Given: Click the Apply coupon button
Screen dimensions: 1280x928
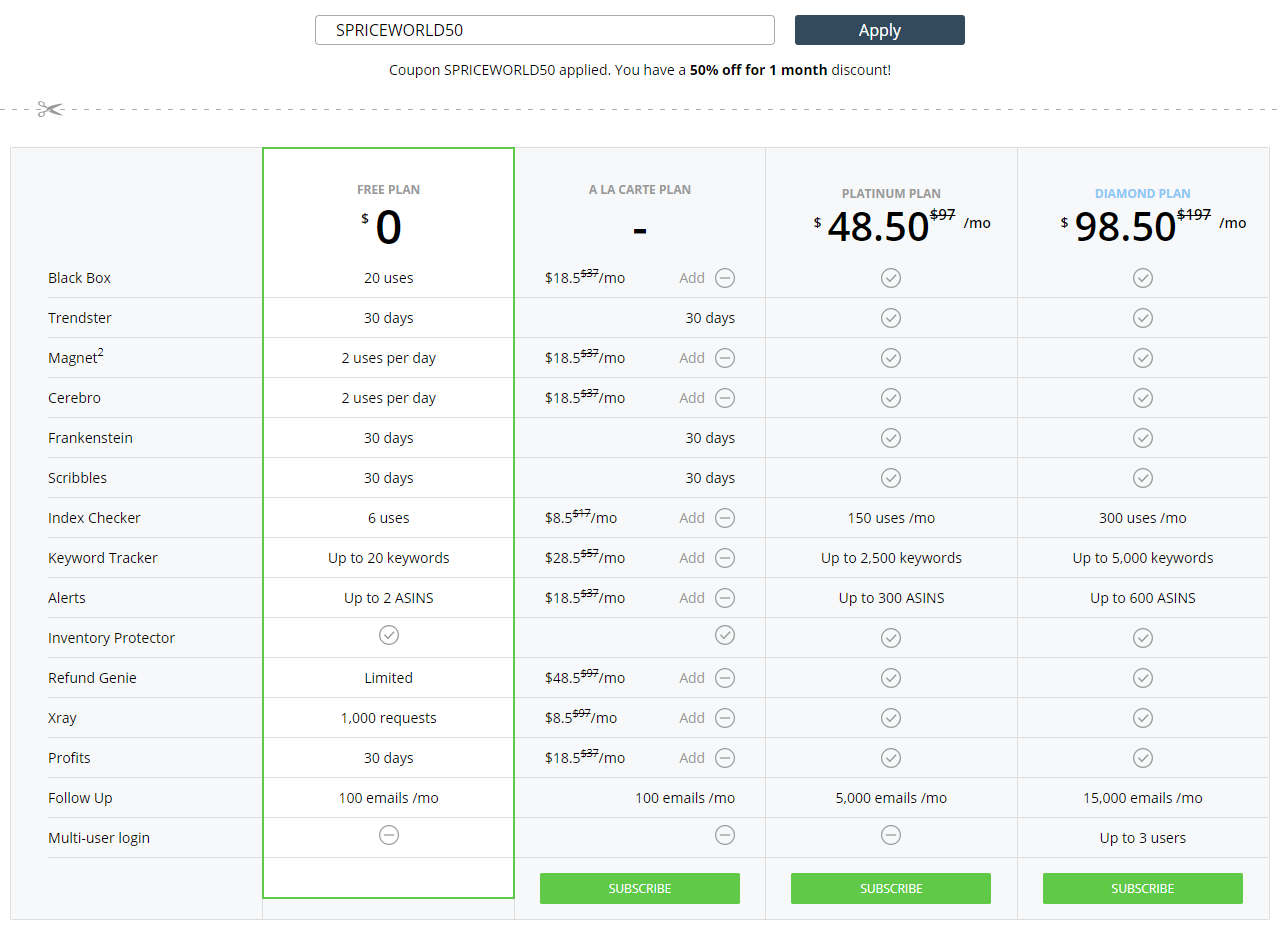Looking at the screenshot, I should (x=879, y=30).
